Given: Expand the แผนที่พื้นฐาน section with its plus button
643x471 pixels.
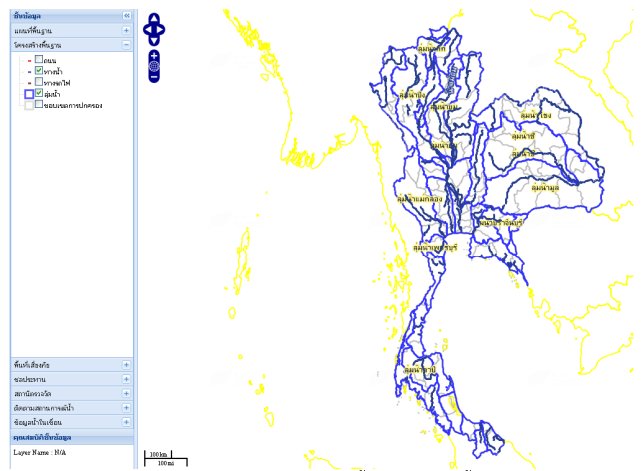Looking at the screenshot, I should tap(126, 31).
